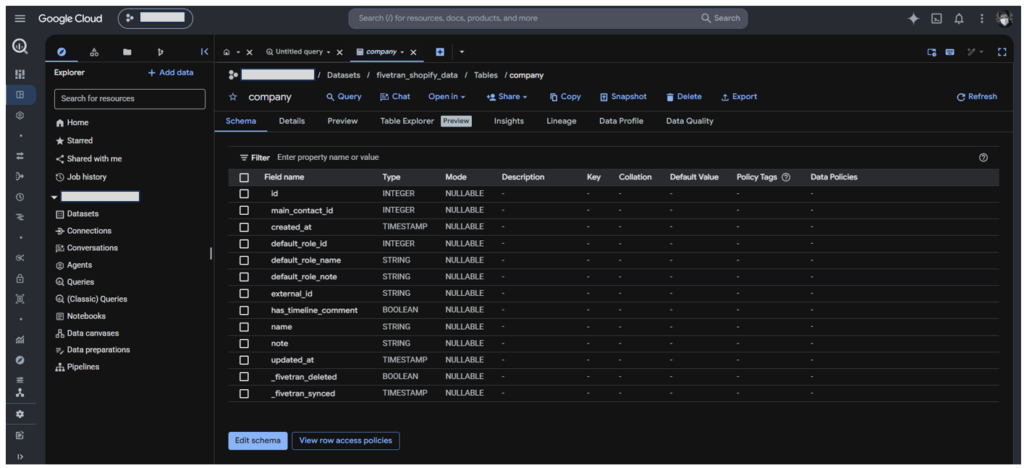Screen dimensions: 1024x468
Task: Star the company table
Action: (x=233, y=97)
